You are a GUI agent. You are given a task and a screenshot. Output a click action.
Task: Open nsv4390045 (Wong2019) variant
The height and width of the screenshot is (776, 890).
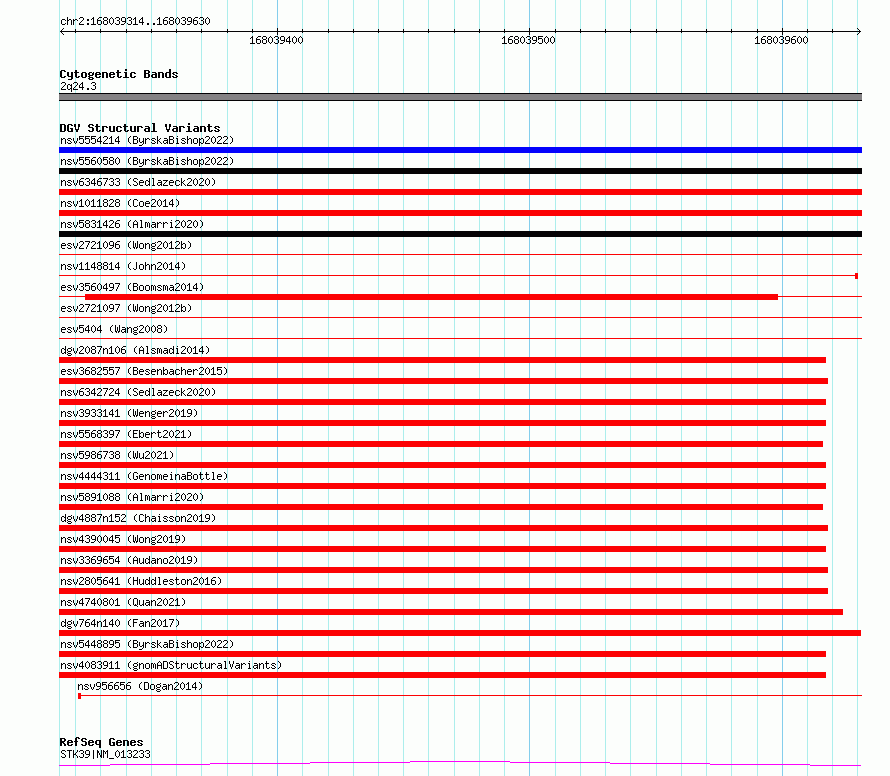point(123,539)
